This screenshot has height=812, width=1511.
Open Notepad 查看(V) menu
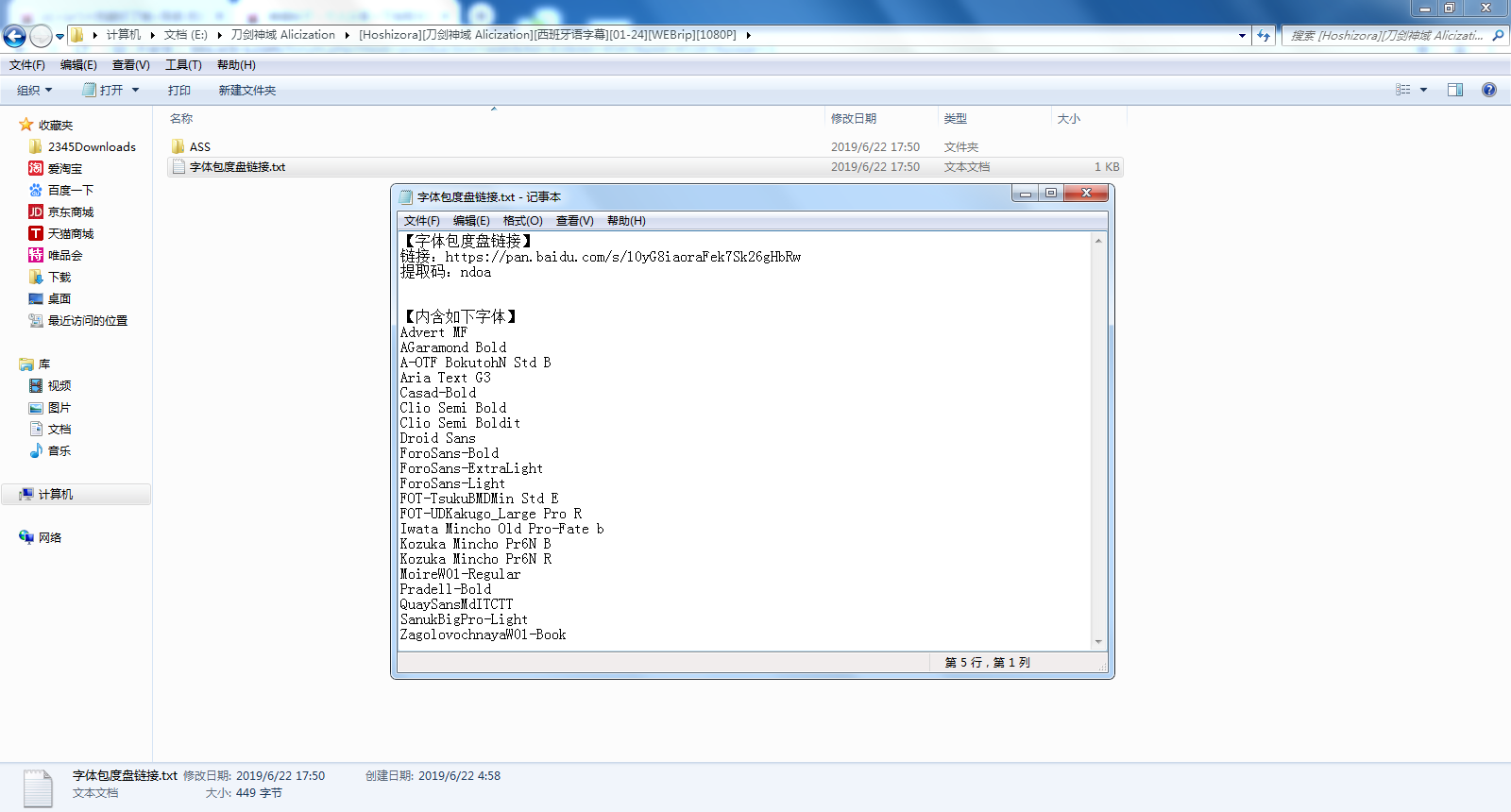point(574,221)
